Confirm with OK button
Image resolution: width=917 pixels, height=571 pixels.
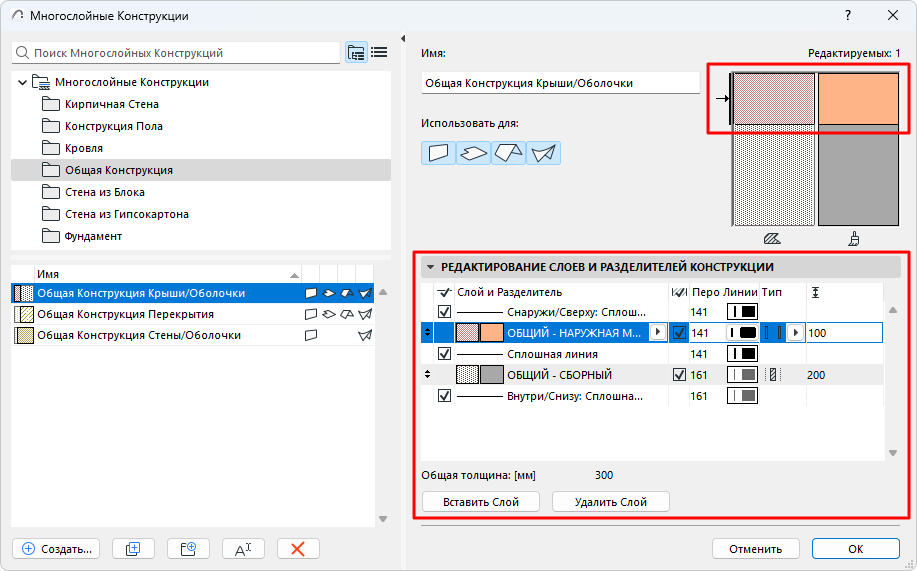tap(856, 549)
